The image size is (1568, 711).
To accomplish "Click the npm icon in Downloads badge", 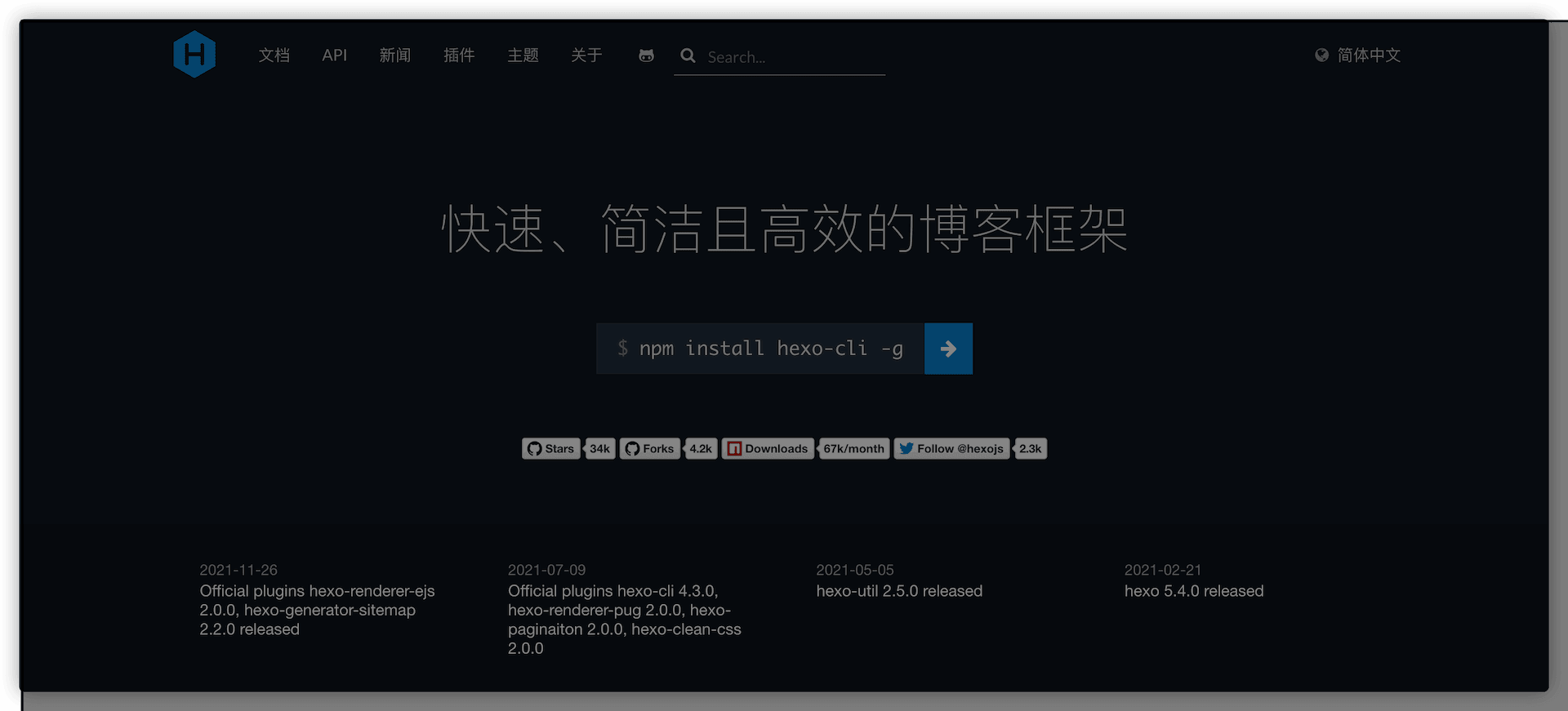I will [734, 449].
